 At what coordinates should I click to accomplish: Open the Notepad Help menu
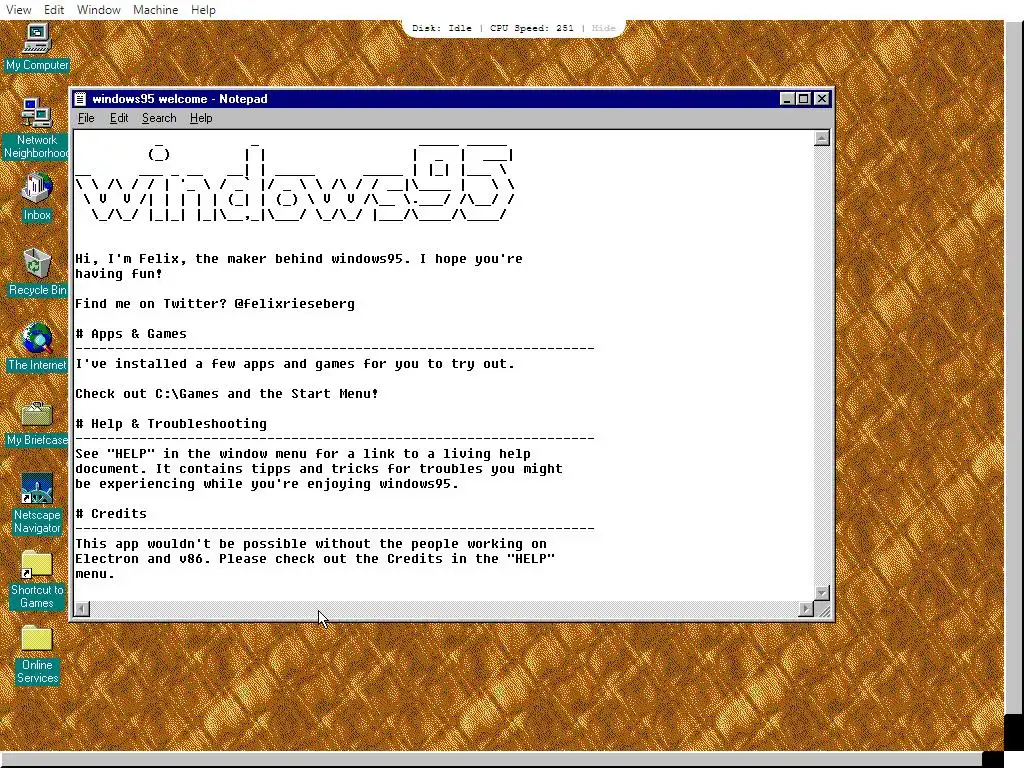coord(201,118)
